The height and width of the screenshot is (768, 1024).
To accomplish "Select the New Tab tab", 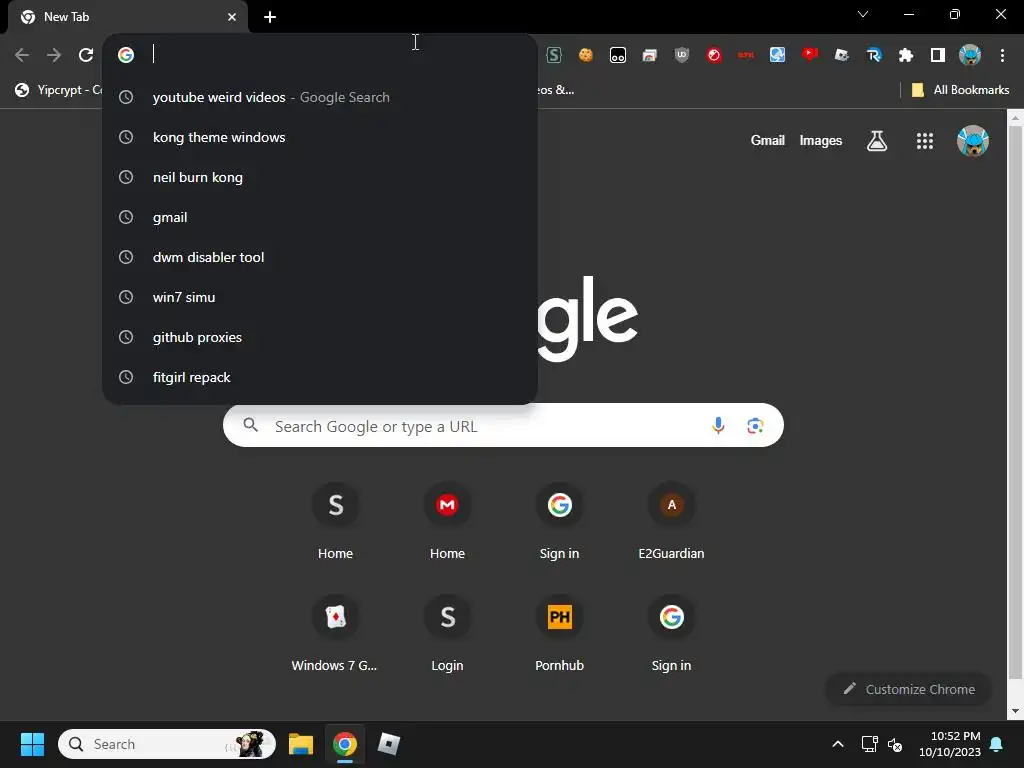I will pos(128,17).
